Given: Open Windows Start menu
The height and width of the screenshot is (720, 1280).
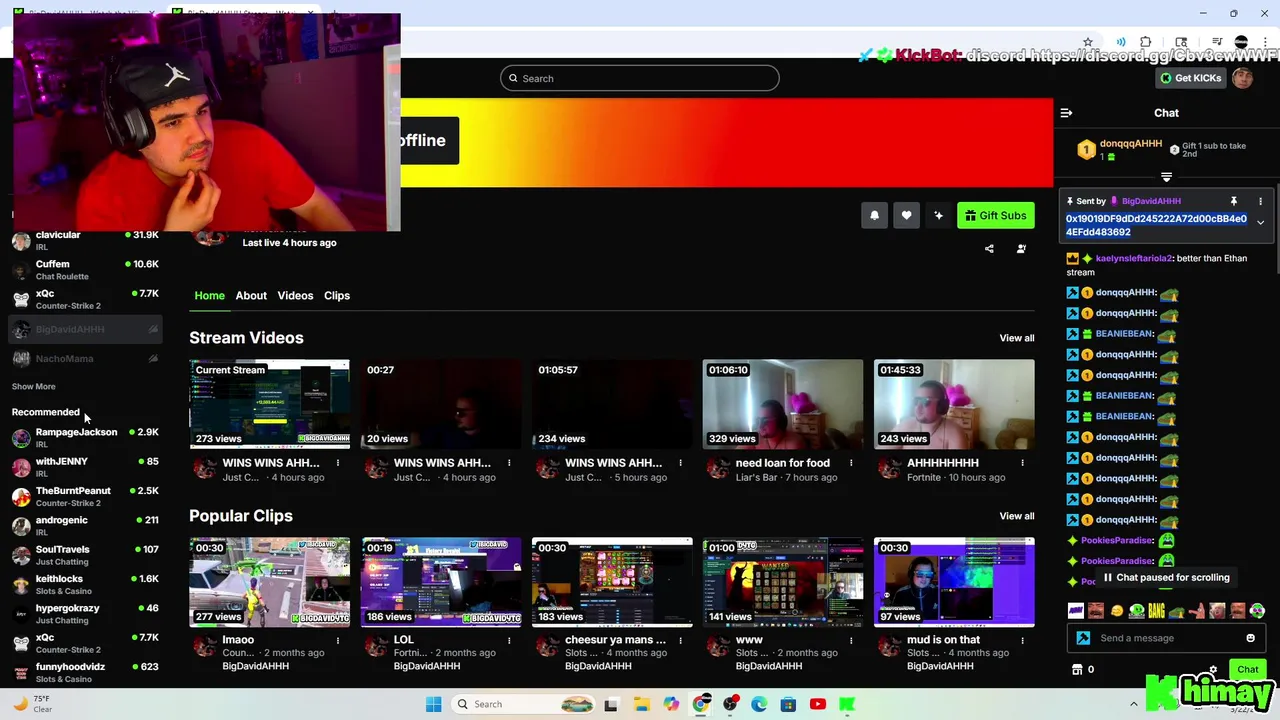Looking at the screenshot, I should 433,704.
